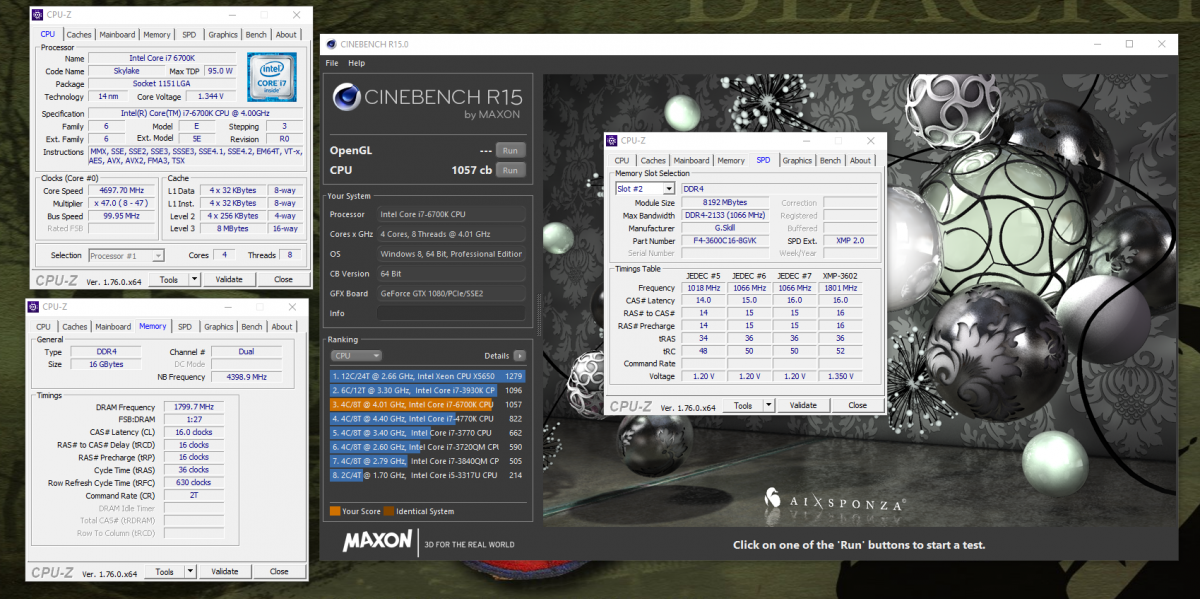The width and height of the screenshot is (1200, 599).
Task: Select CPU tab in CPU-Z memory window
Action: (x=43, y=327)
